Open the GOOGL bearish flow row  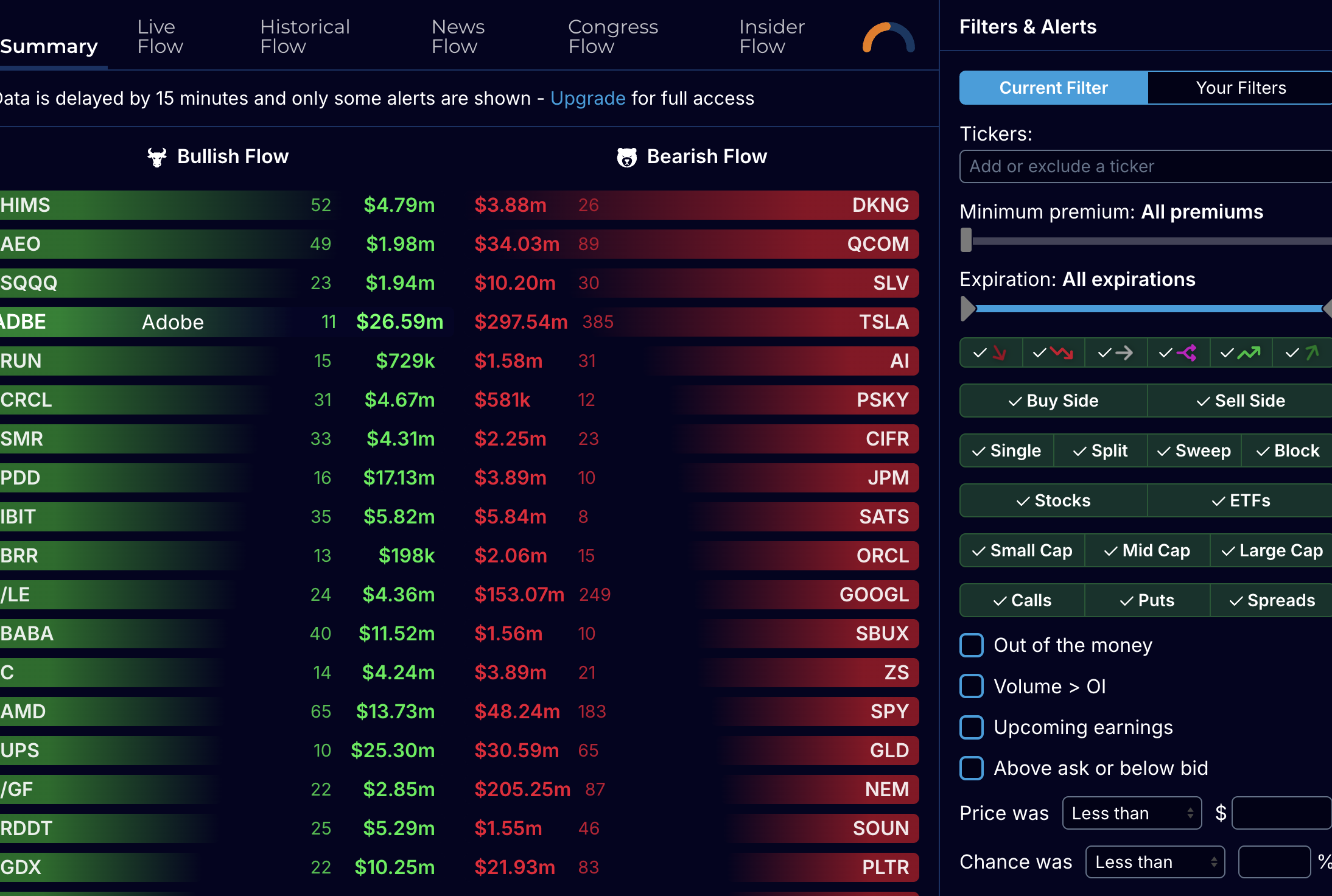click(x=694, y=595)
